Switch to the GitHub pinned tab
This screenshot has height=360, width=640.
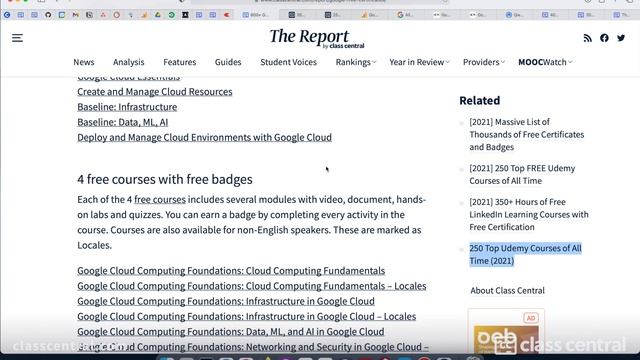point(48,15)
